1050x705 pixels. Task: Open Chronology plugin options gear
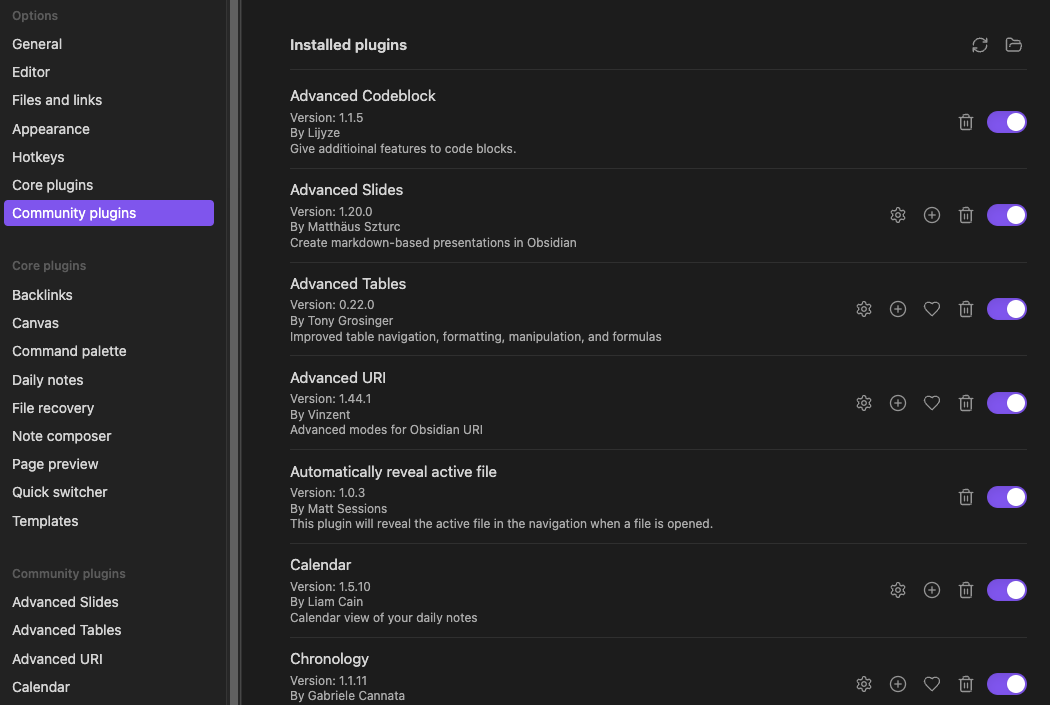pos(864,684)
